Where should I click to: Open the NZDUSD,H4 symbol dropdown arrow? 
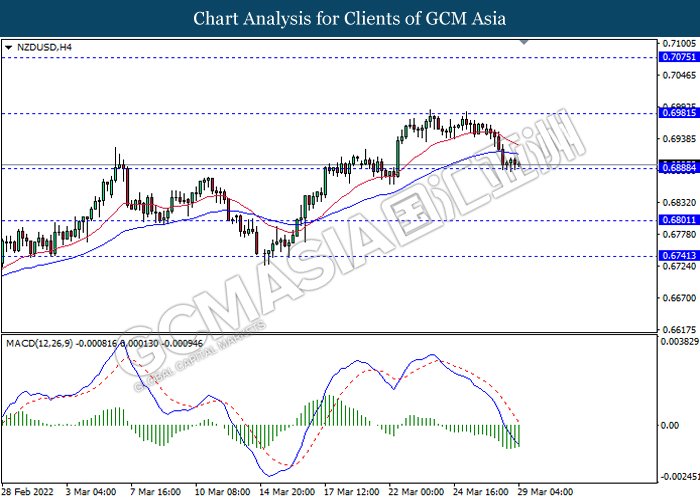[8, 47]
